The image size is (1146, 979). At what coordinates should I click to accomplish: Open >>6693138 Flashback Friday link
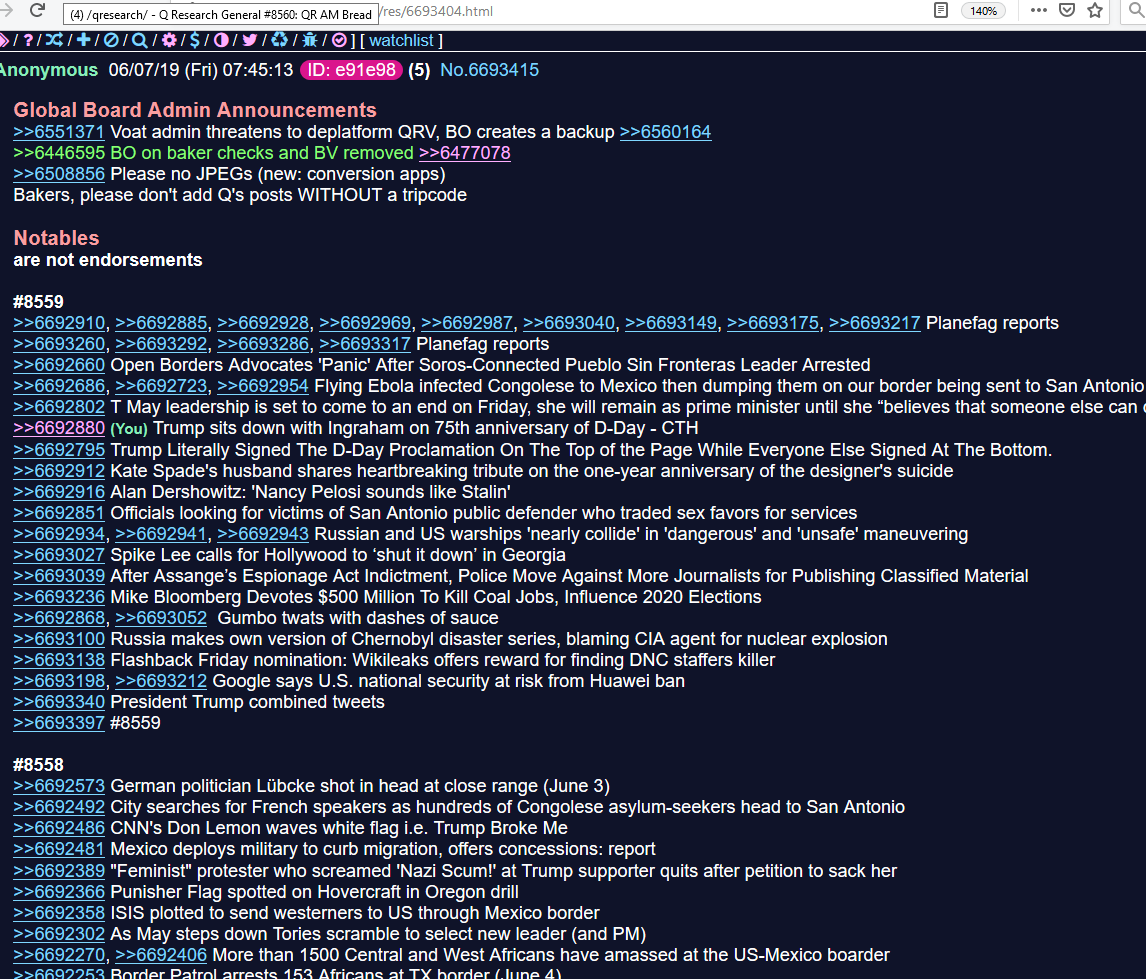pos(59,661)
